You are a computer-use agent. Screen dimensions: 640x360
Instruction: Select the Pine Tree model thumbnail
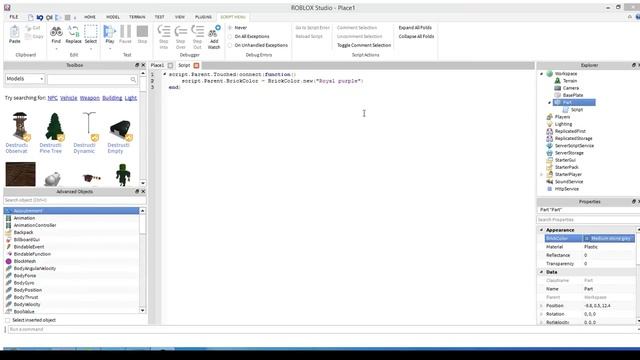click(54, 127)
